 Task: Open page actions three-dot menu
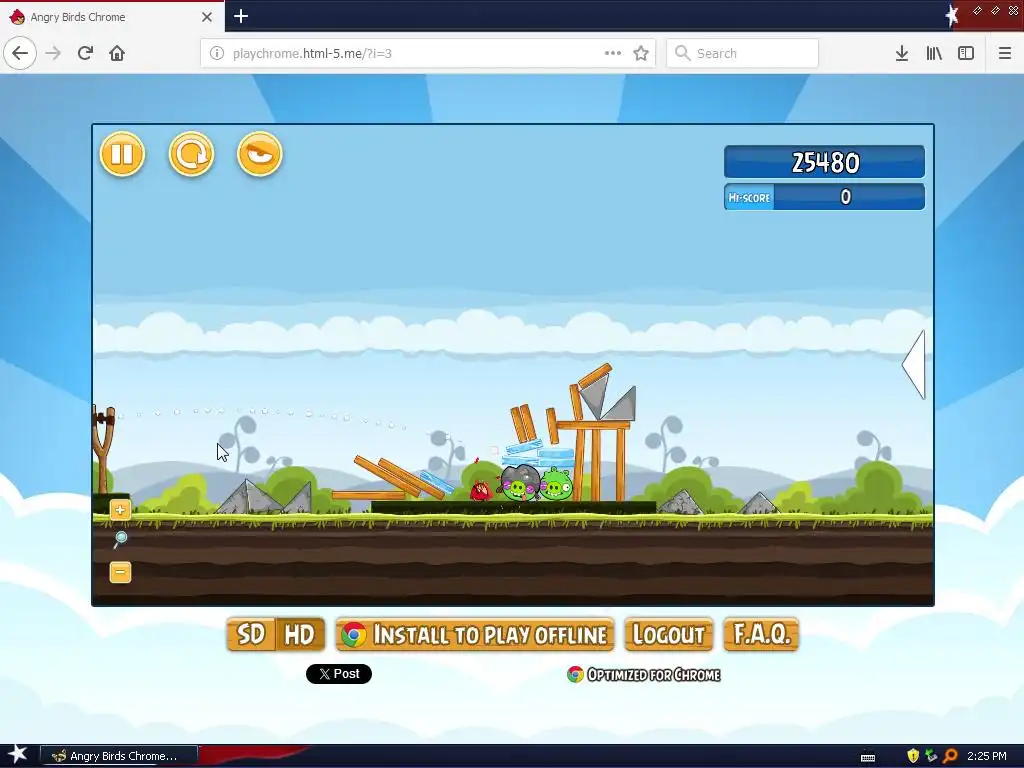(x=613, y=53)
